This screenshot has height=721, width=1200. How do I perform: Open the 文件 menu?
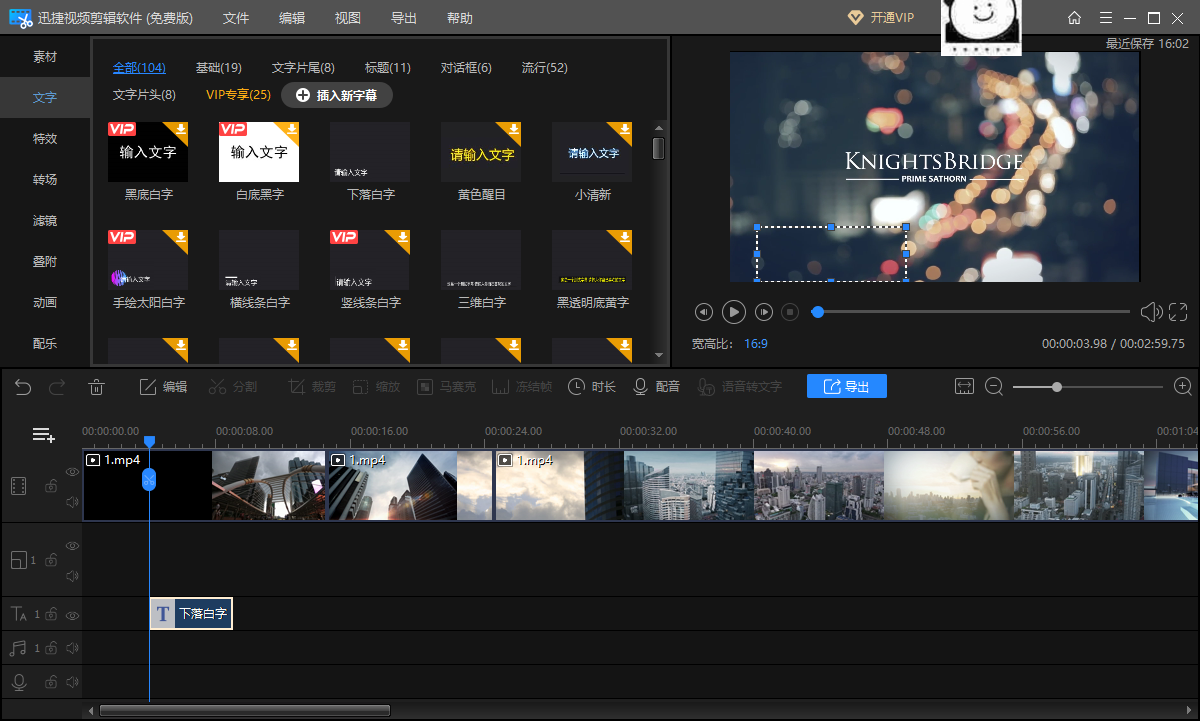pyautogui.click(x=236, y=18)
